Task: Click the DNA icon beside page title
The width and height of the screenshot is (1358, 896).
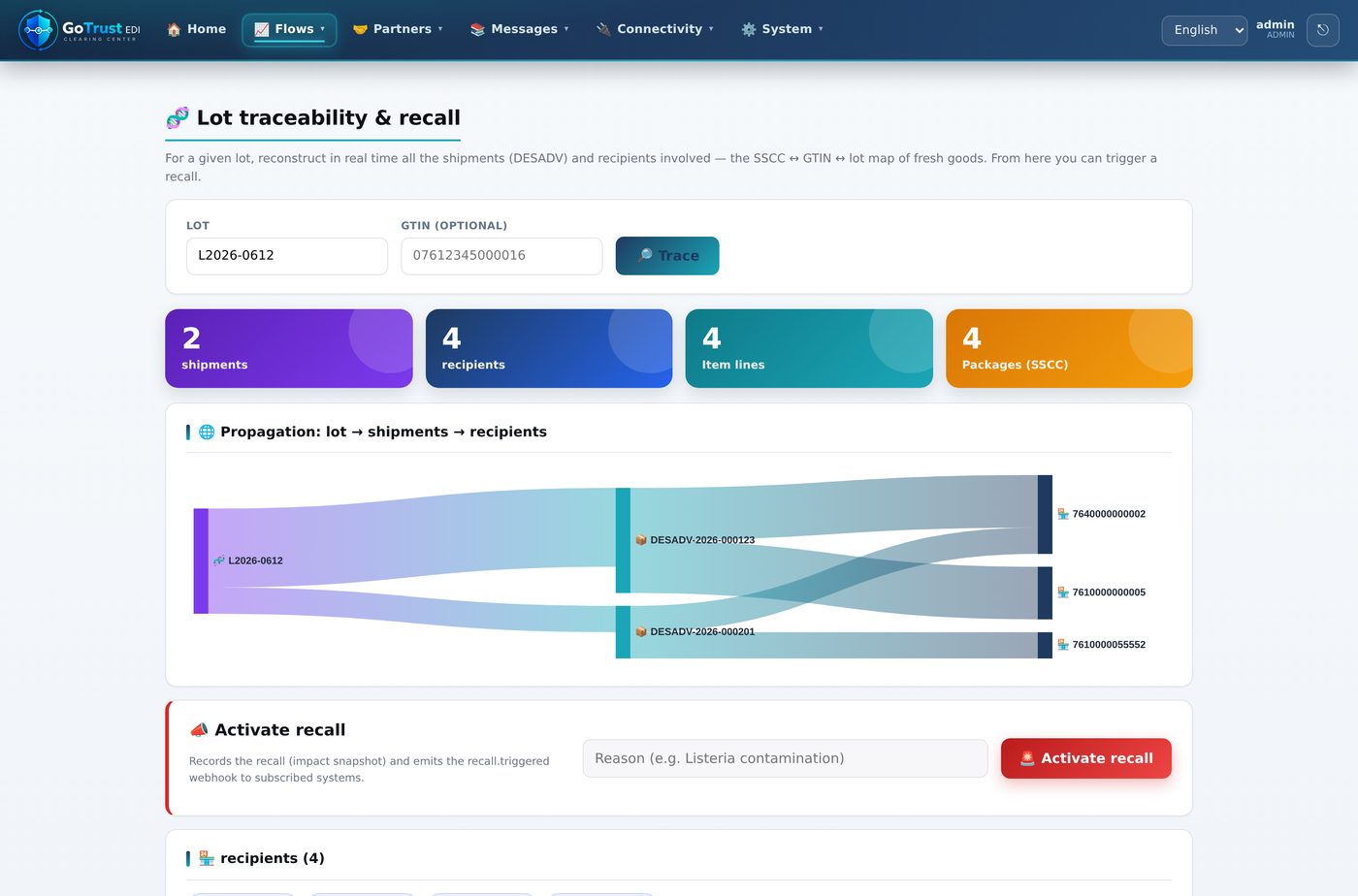Action: coord(178,118)
